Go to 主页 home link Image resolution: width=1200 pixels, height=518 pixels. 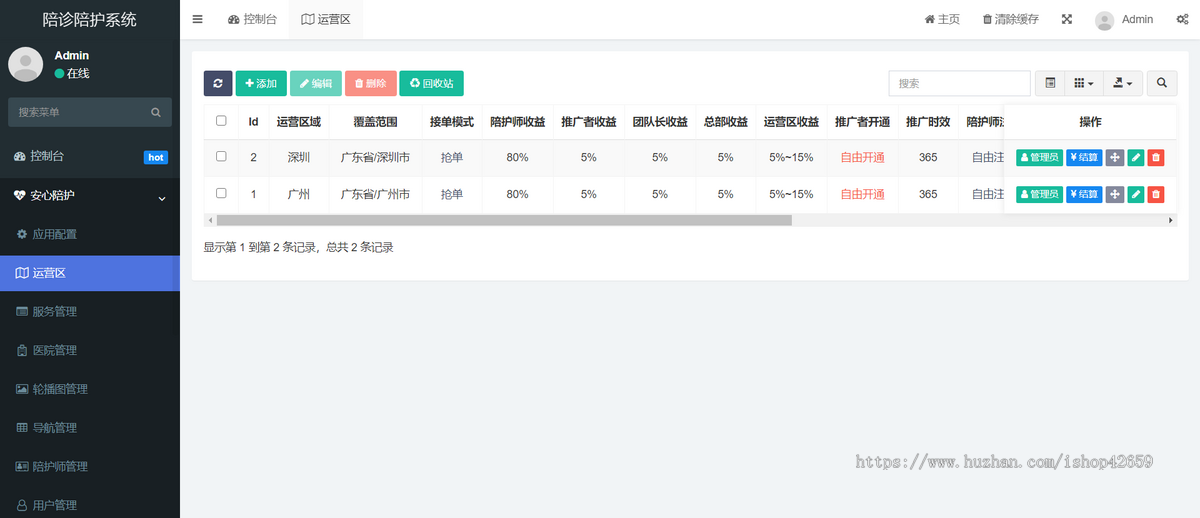pos(942,19)
